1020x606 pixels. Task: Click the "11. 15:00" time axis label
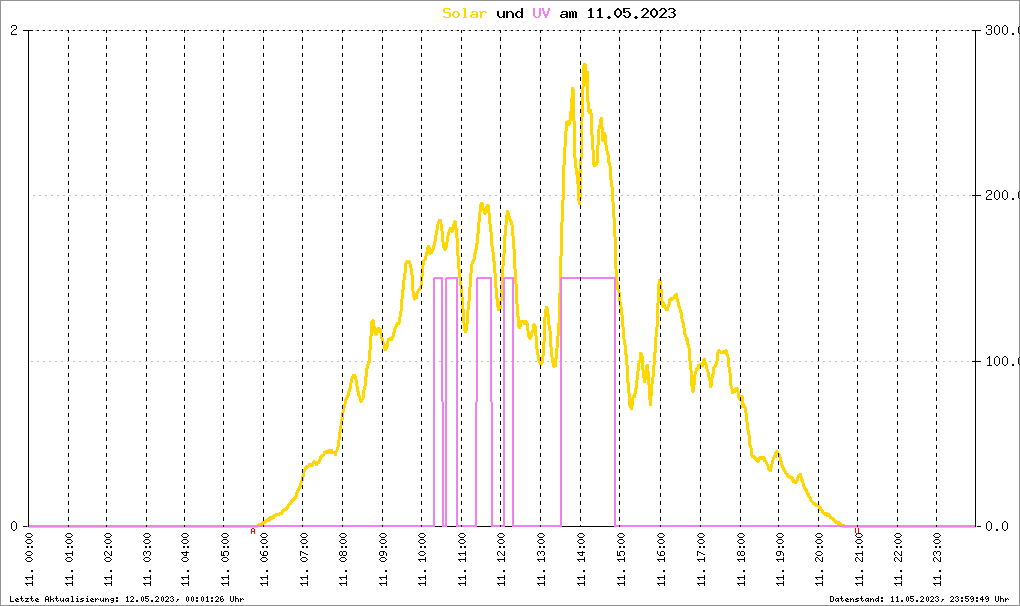click(621, 559)
